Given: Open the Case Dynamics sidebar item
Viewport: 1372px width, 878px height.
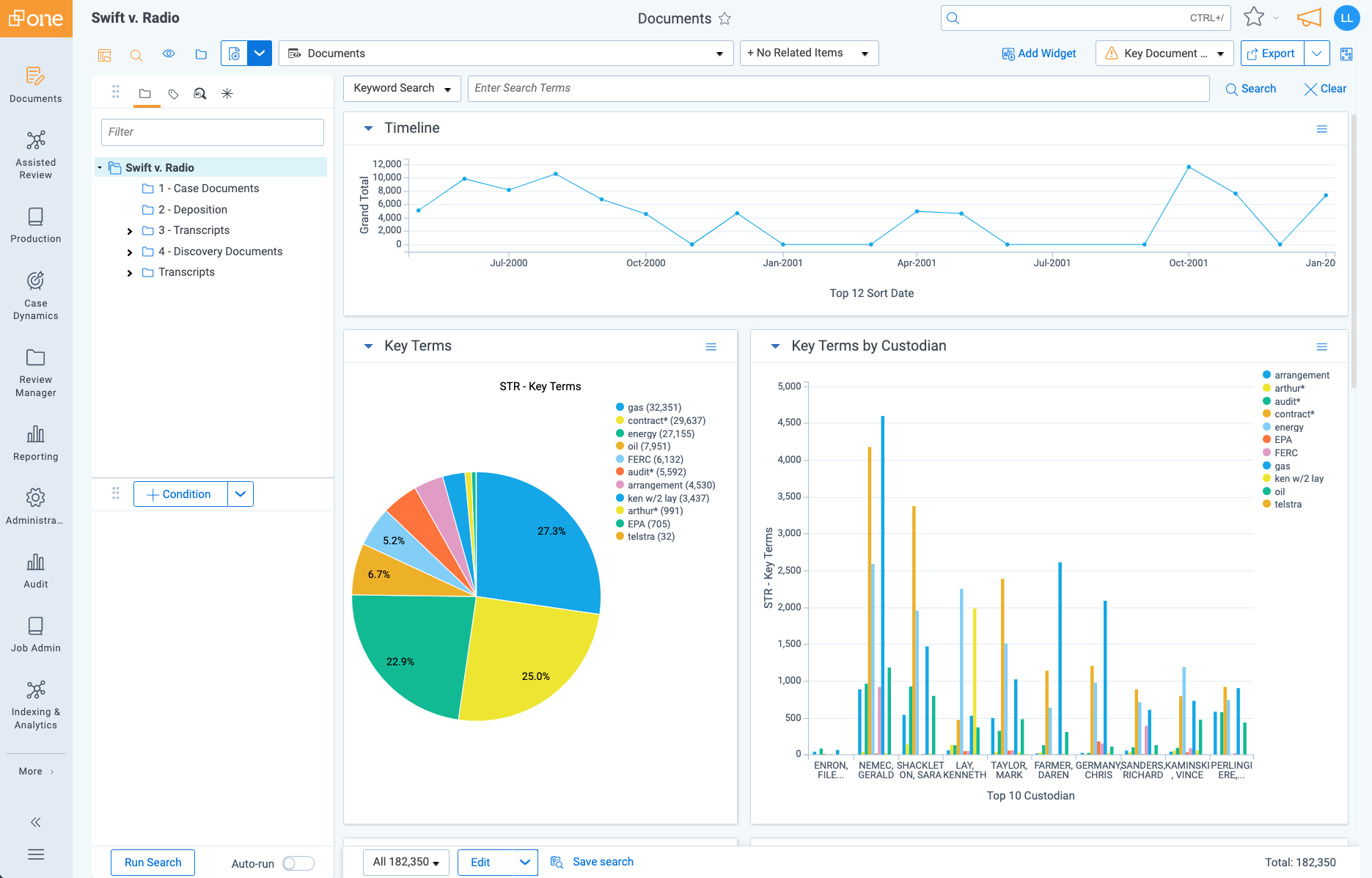Looking at the screenshot, I should (x=35, y=294).
